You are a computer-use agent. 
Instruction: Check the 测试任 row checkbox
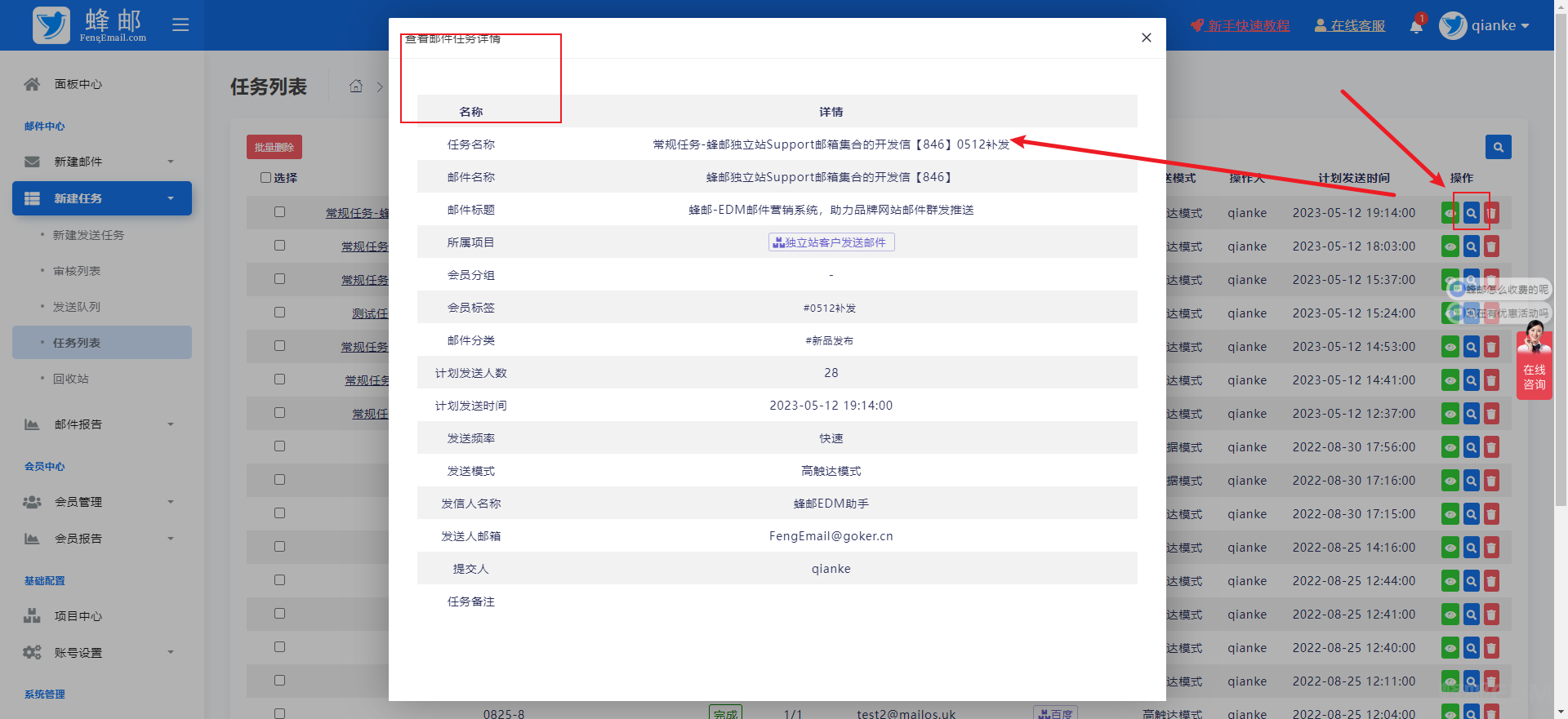coord(279,313)
